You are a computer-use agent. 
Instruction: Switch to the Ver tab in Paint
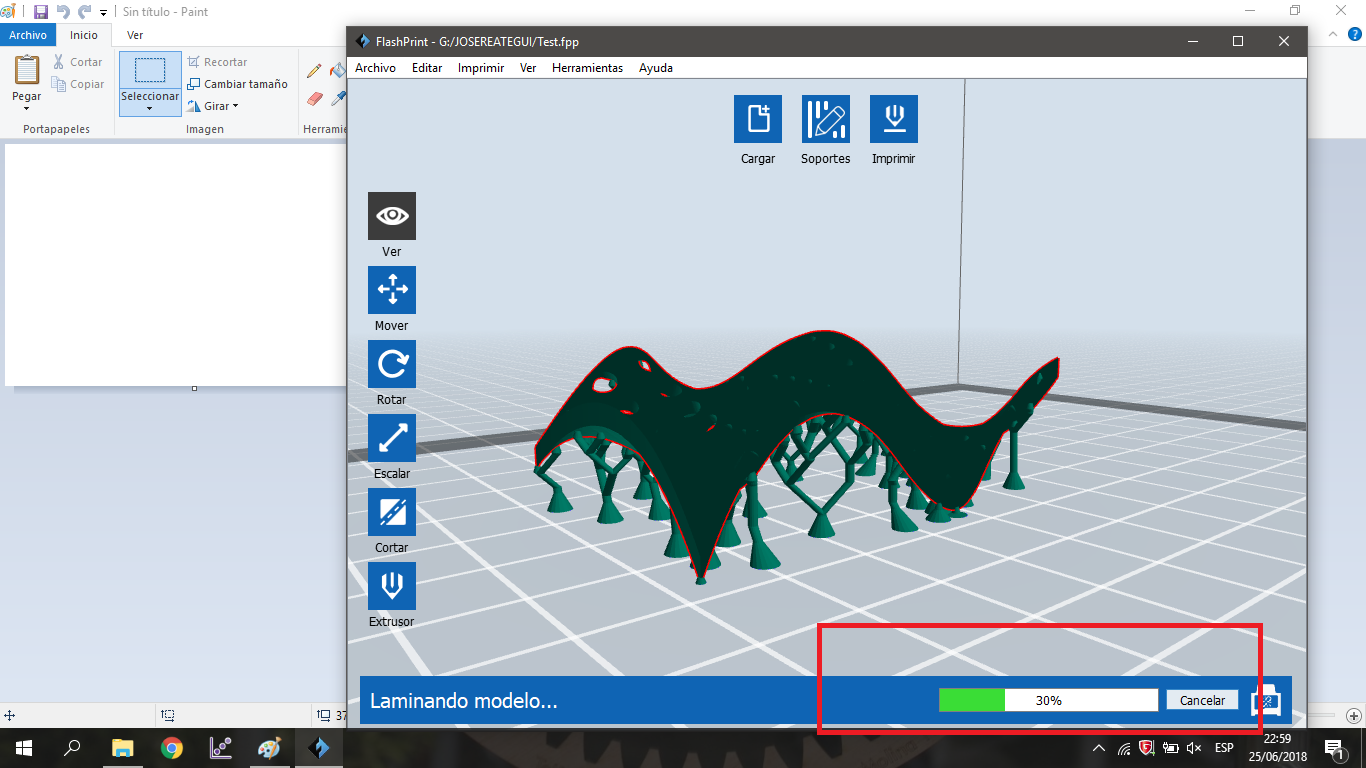(135, 35)
